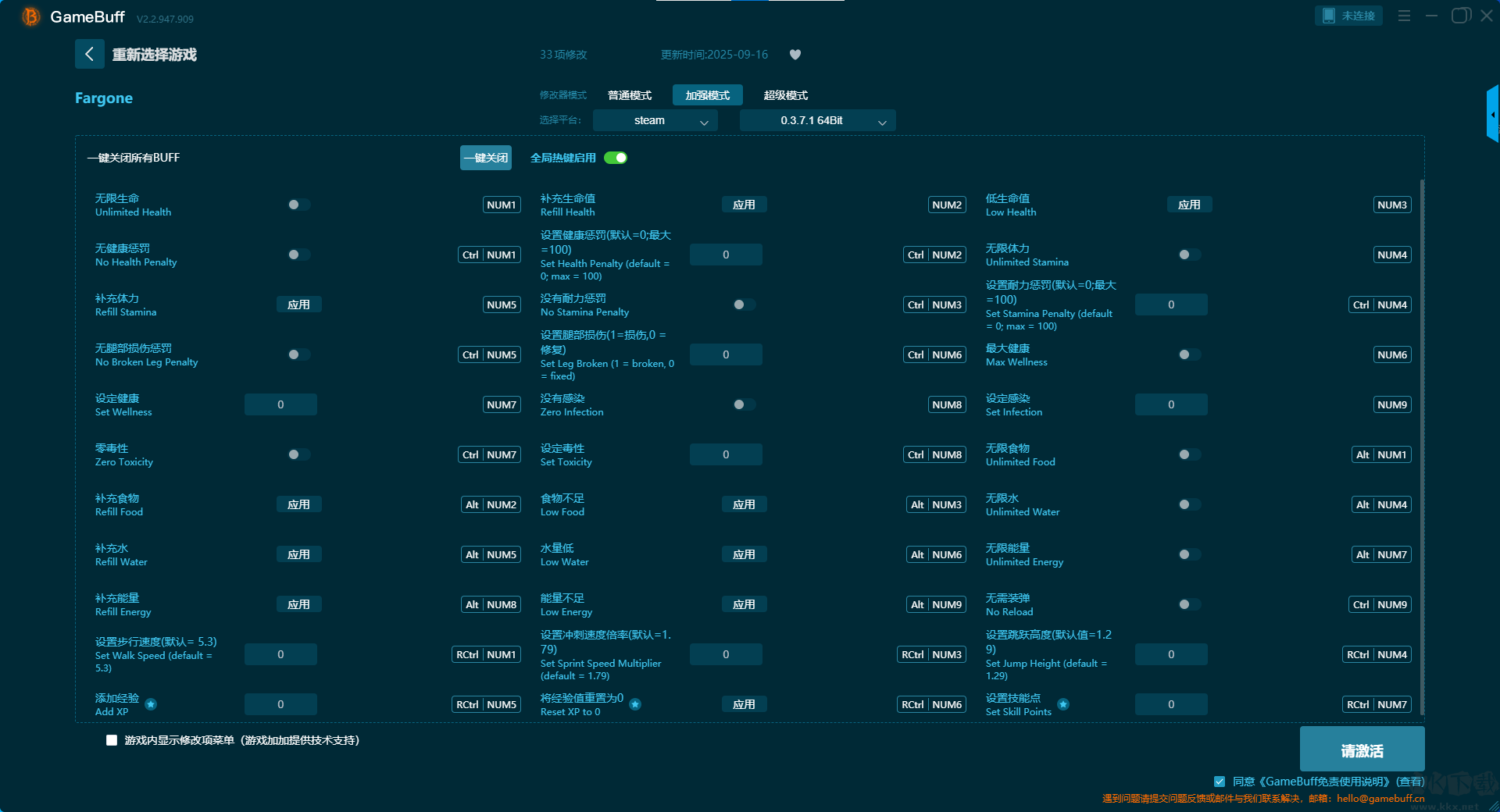Apply Low Health

point(1189,205)
